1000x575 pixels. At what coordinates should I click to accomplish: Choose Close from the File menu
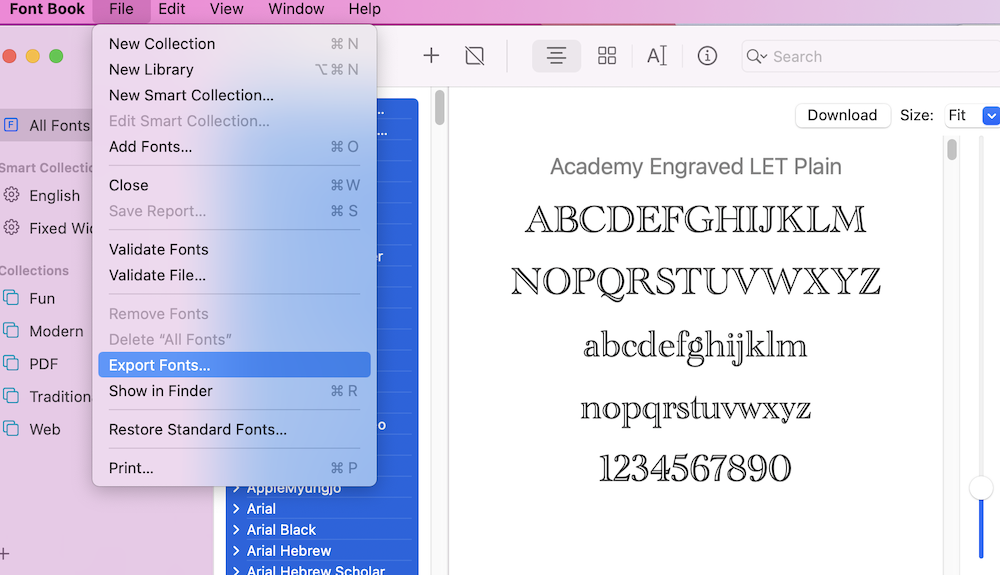pyautogui.click(x=234, y=186)
